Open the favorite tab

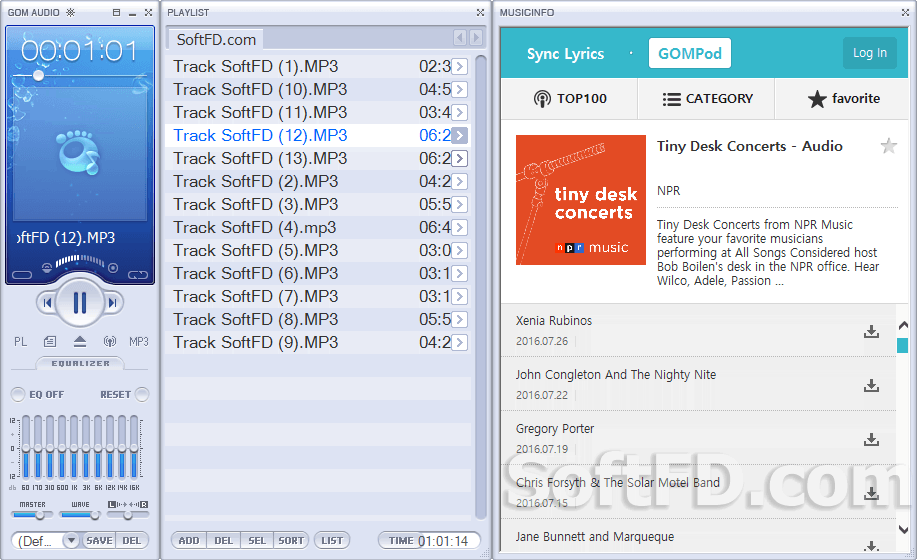tap(843, 99)
